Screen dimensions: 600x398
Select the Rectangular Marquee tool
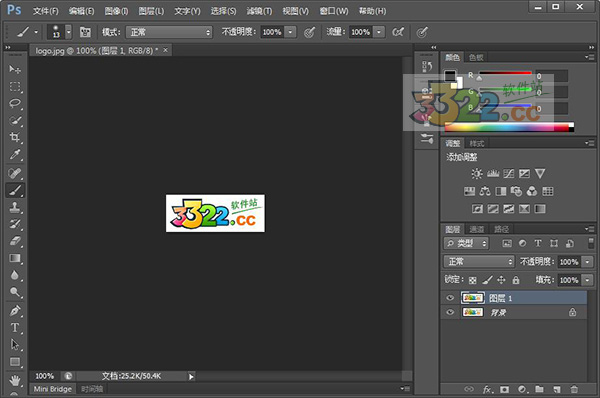coord(15,86)
